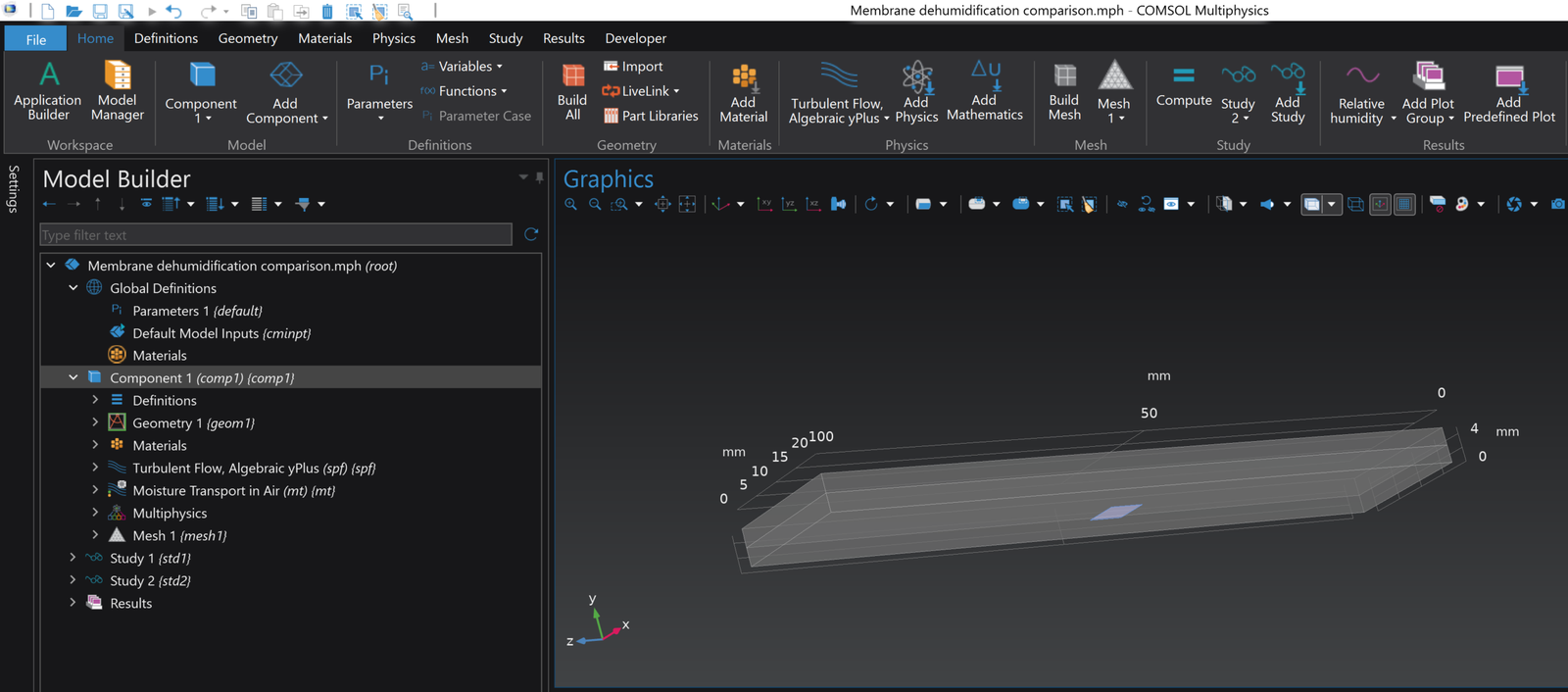Click the Model Builder filter text field
1568x692 pixels.
[275, 235]
